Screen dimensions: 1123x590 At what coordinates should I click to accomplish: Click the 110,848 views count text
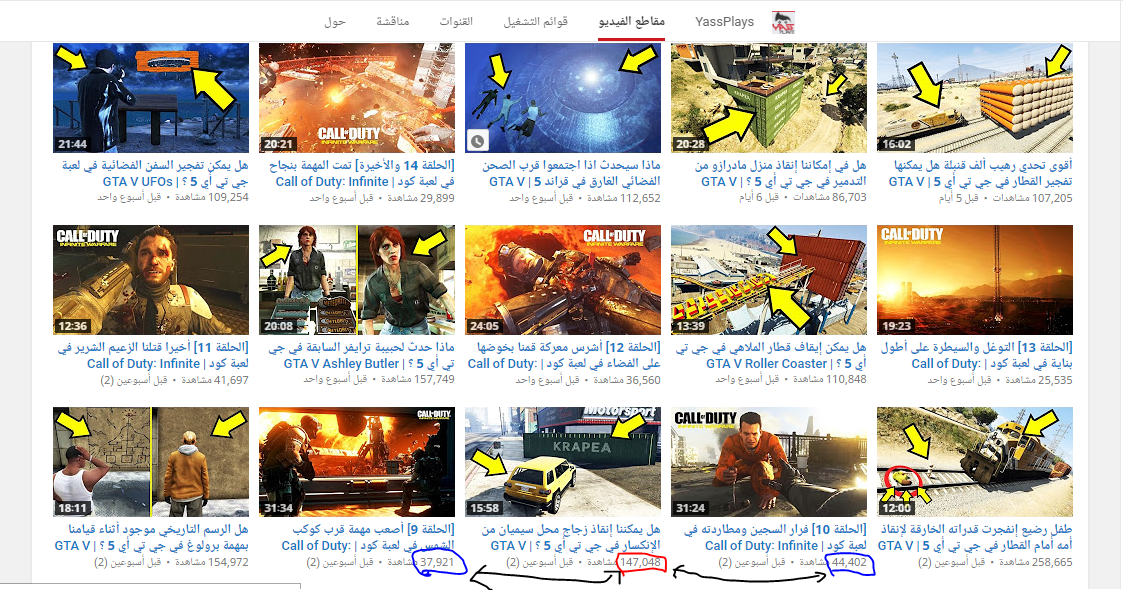pyautogui.click(x=829, y=379)
